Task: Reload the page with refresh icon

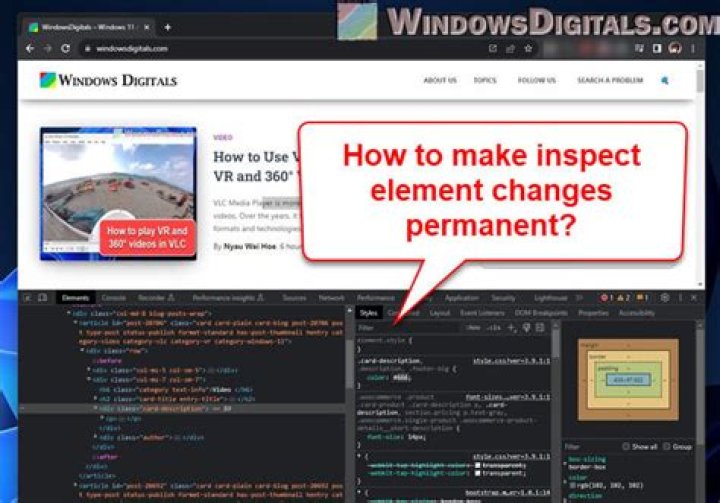Action: coord(66,48)
